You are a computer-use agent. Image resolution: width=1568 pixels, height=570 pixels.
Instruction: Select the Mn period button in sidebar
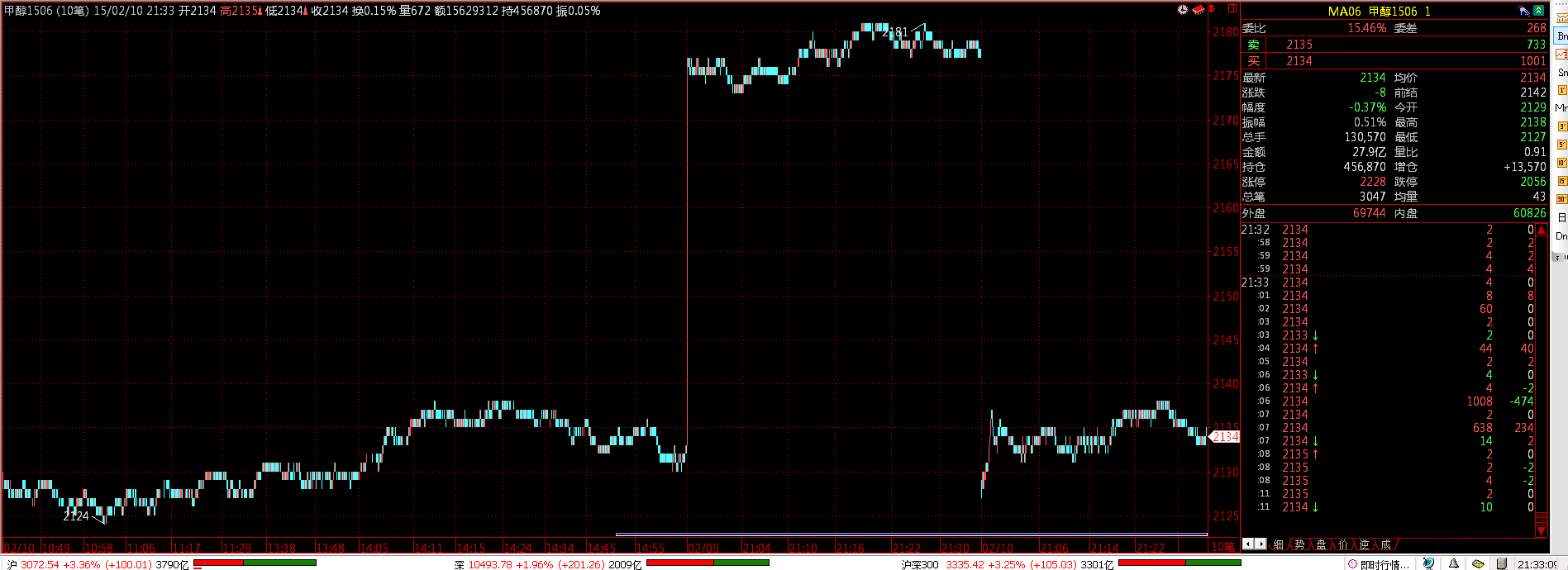[x=1561, y=108]
